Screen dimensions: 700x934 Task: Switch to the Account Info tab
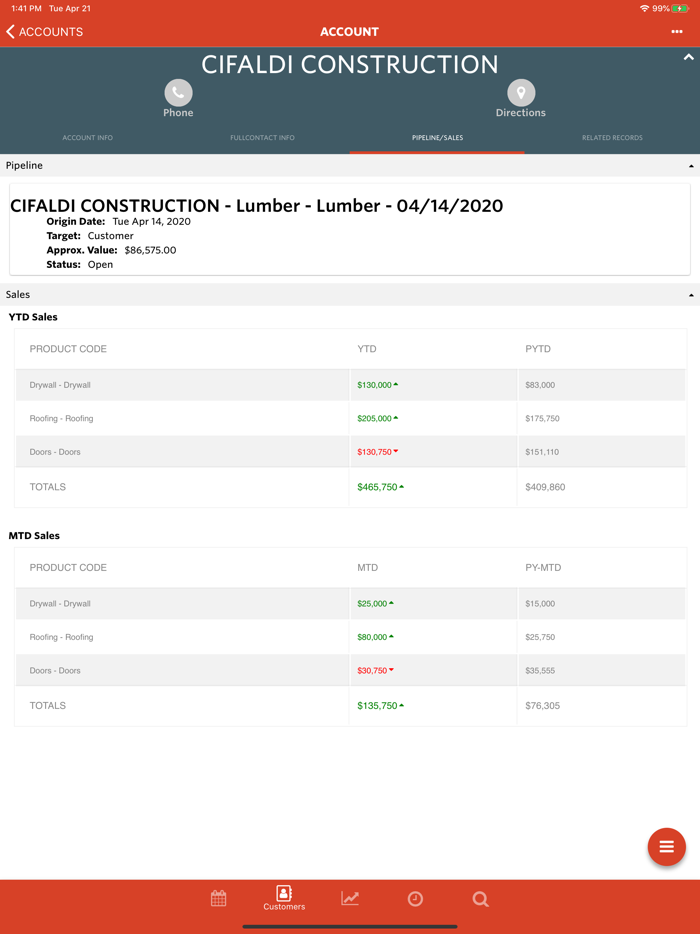click(88, 138)
